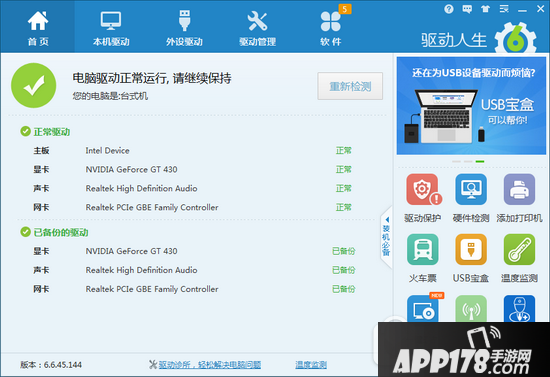Click the 温度监测 link at bottom

(311, 365)
